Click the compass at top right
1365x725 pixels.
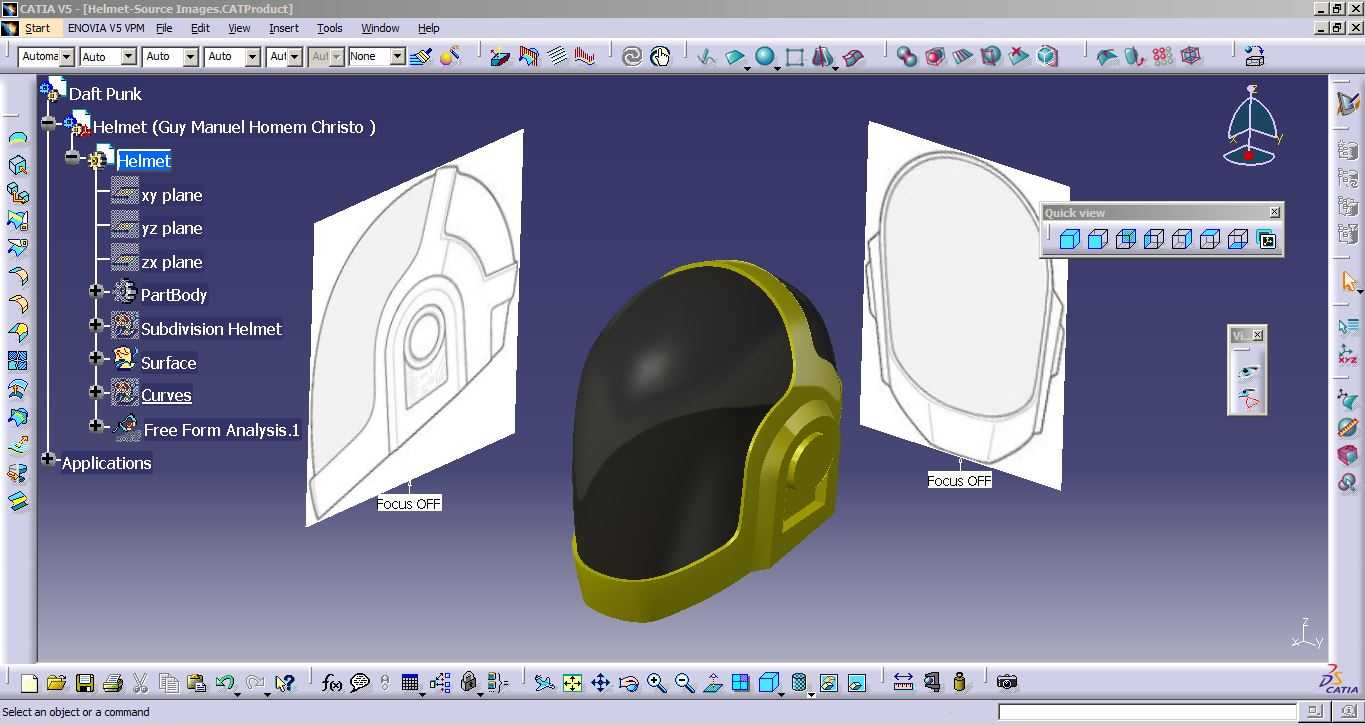click(1251, 127)
